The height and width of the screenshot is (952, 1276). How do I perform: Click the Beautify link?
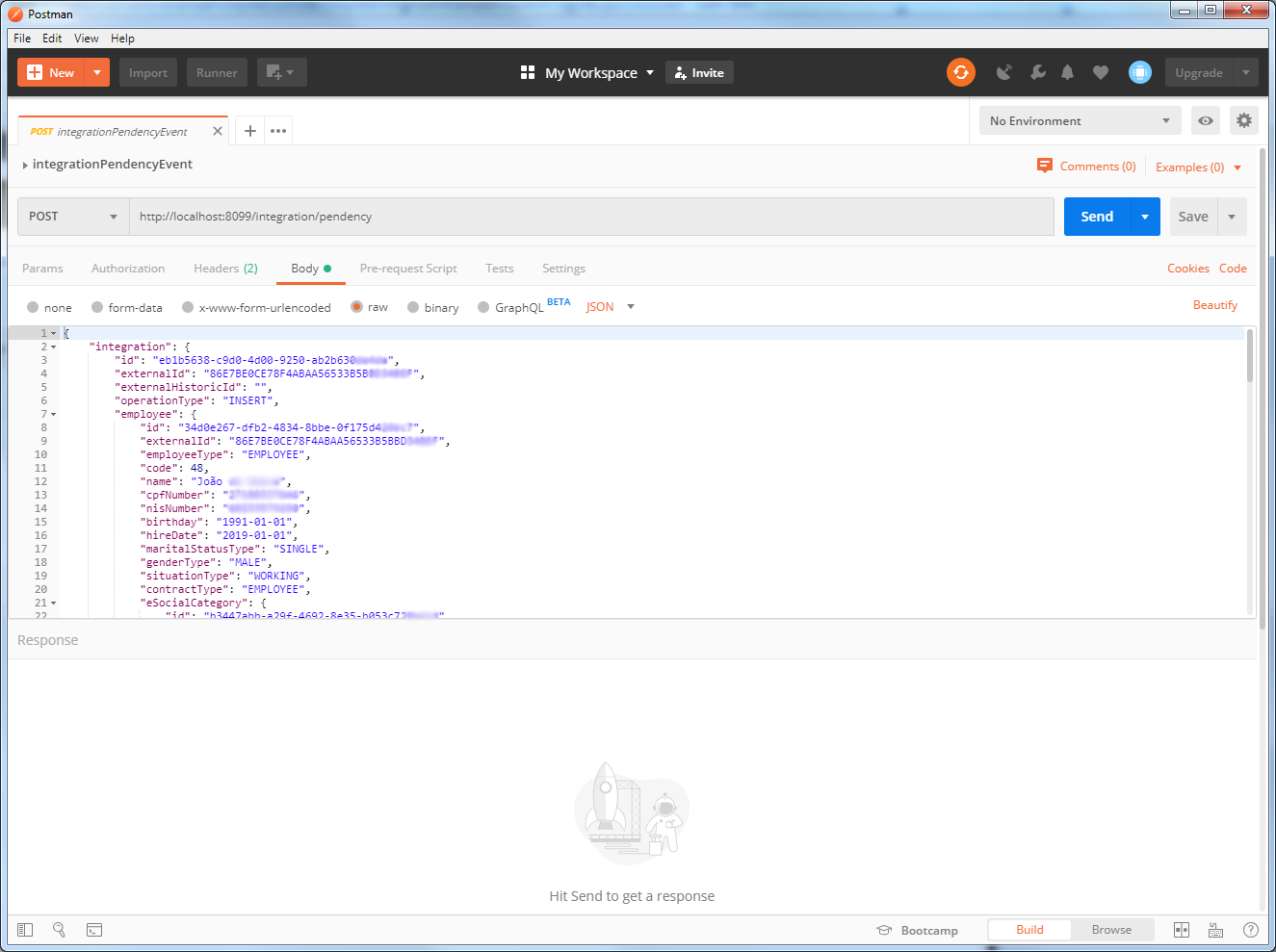pos(1215,305)
